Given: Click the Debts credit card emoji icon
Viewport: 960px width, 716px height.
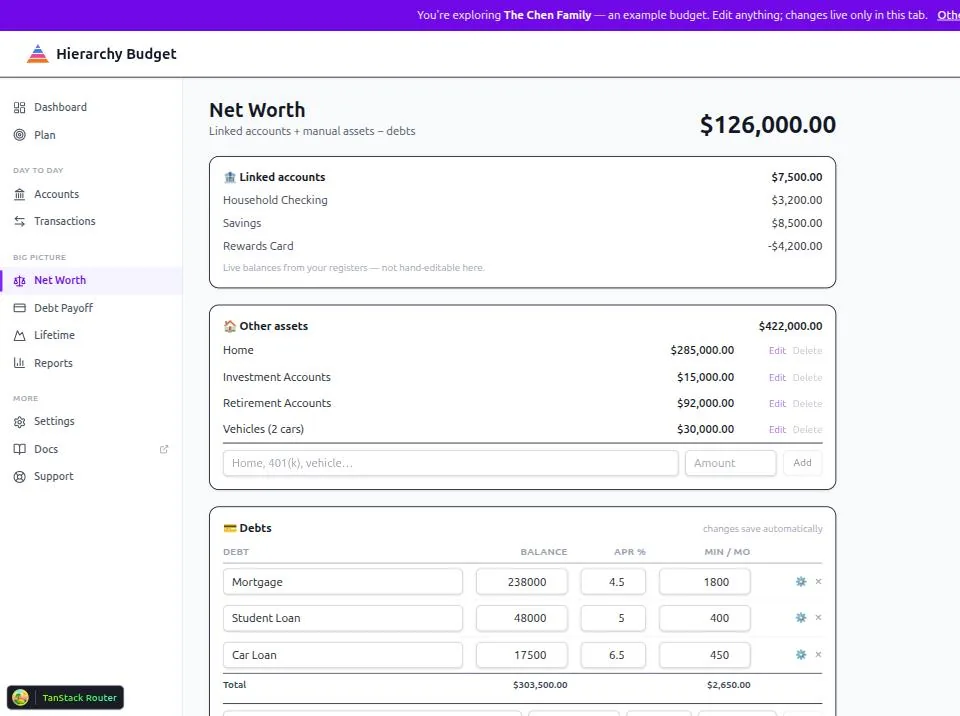Looking at the screenshot, I should pos(230,528).
